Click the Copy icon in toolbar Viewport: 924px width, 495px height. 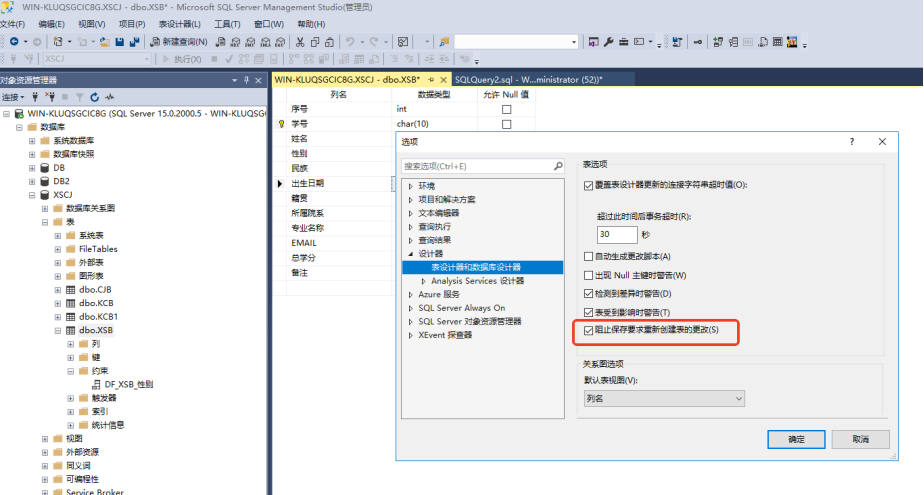[x=315, y=42]
